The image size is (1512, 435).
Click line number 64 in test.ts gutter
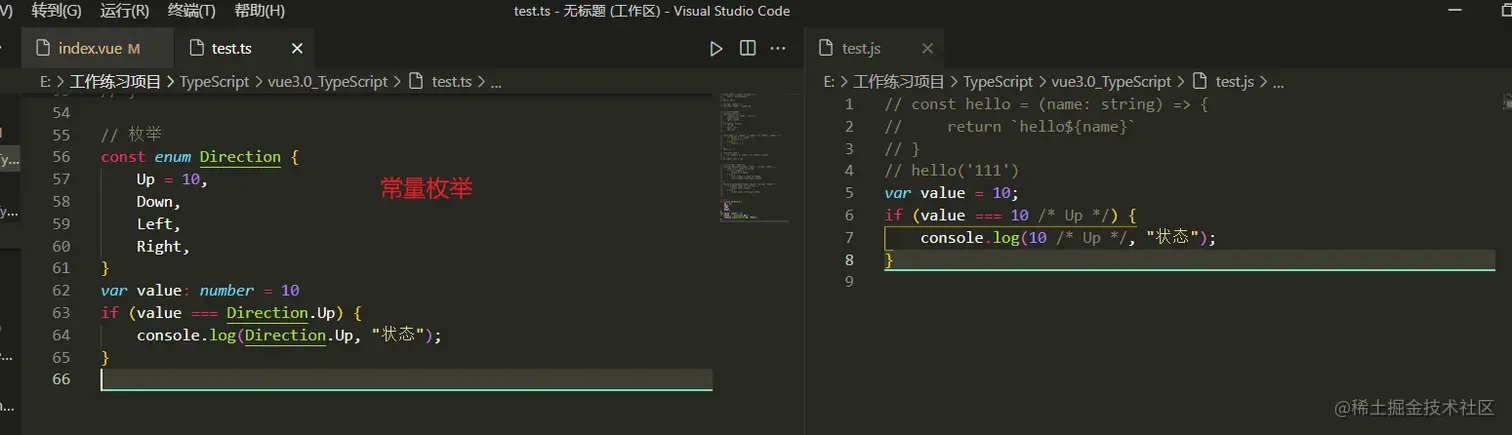pyautogui.click(x=60, y=335)
